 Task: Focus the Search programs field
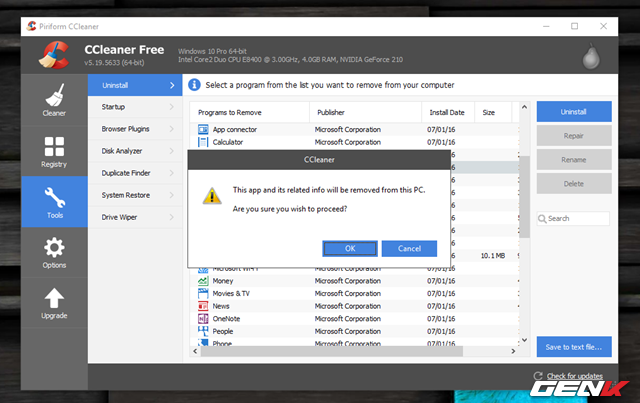577,218
